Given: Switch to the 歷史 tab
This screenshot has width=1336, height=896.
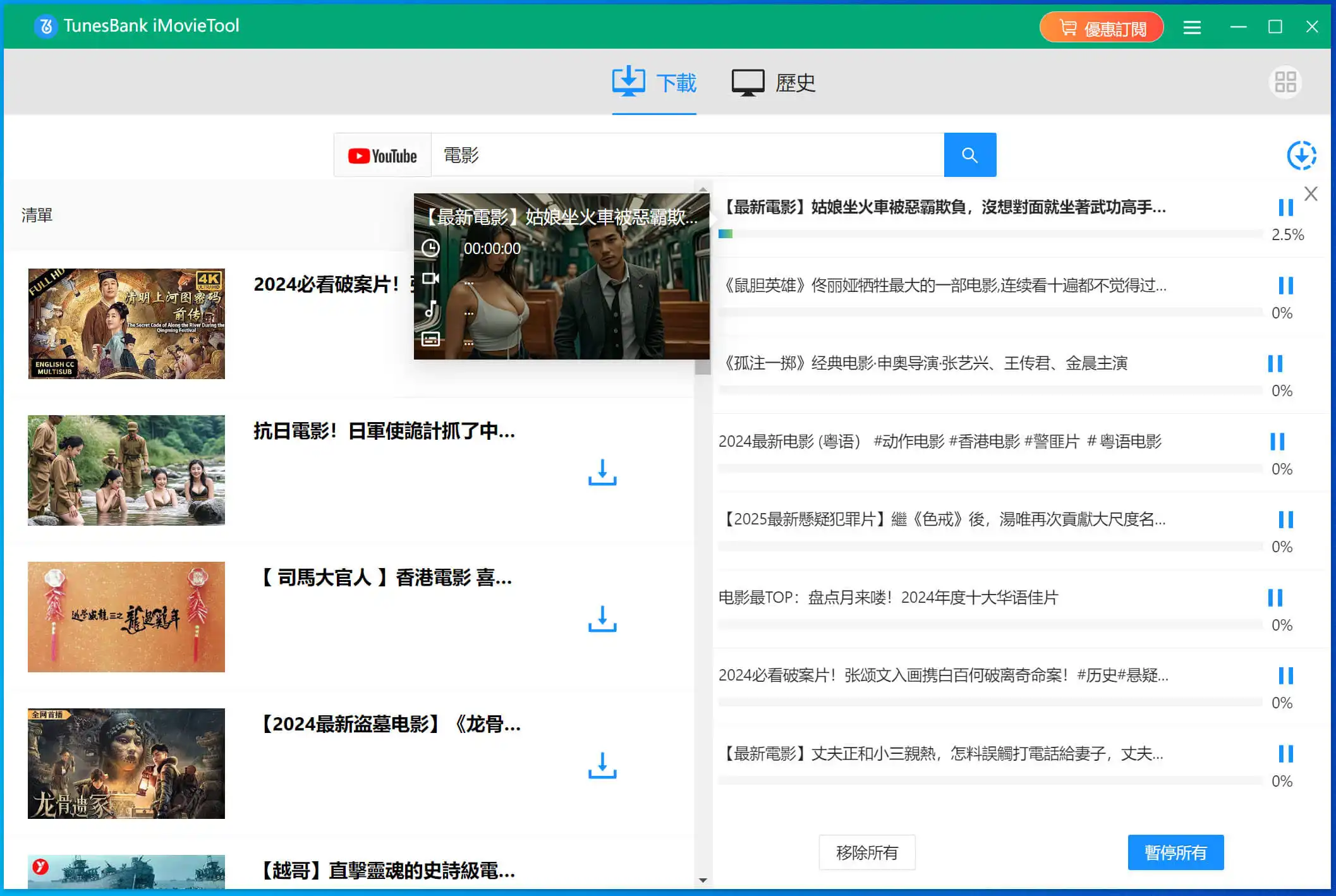Looking at the screenshot, I should tap(774, 82).
